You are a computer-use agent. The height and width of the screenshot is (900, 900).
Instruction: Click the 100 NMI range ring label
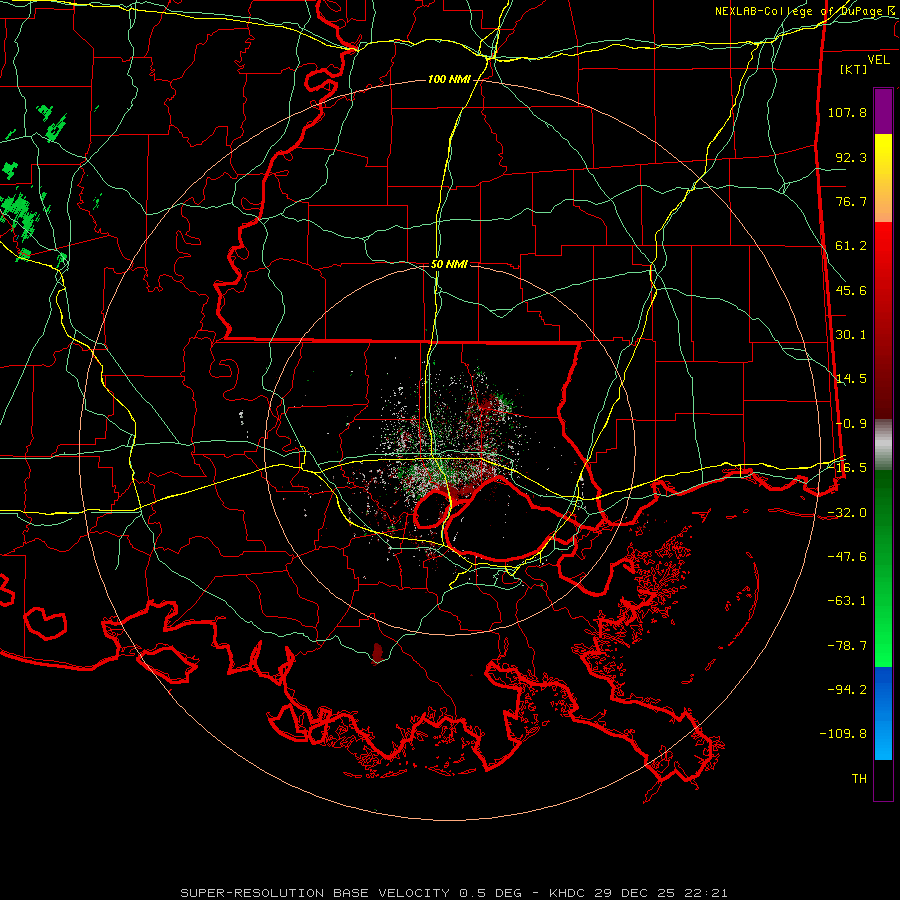point(449,79)
